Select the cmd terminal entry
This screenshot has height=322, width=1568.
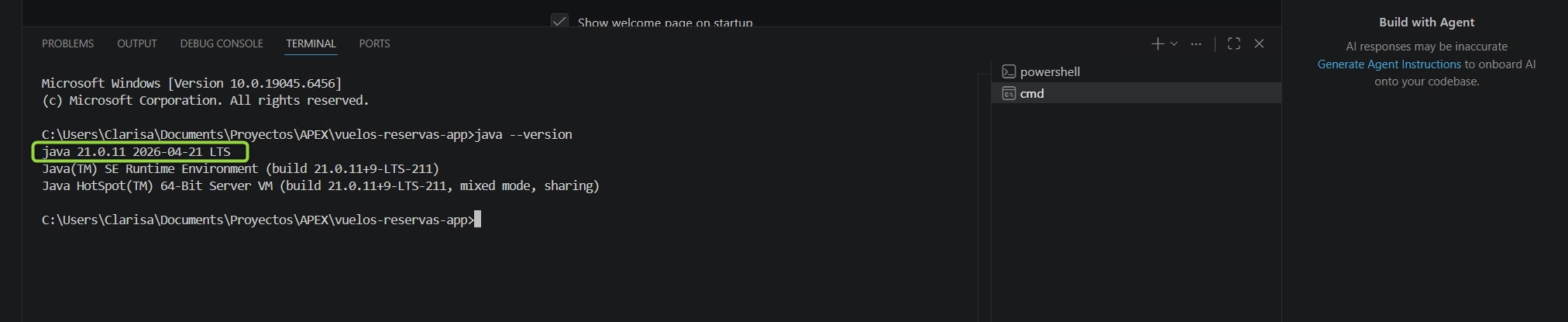[1136, 93]
